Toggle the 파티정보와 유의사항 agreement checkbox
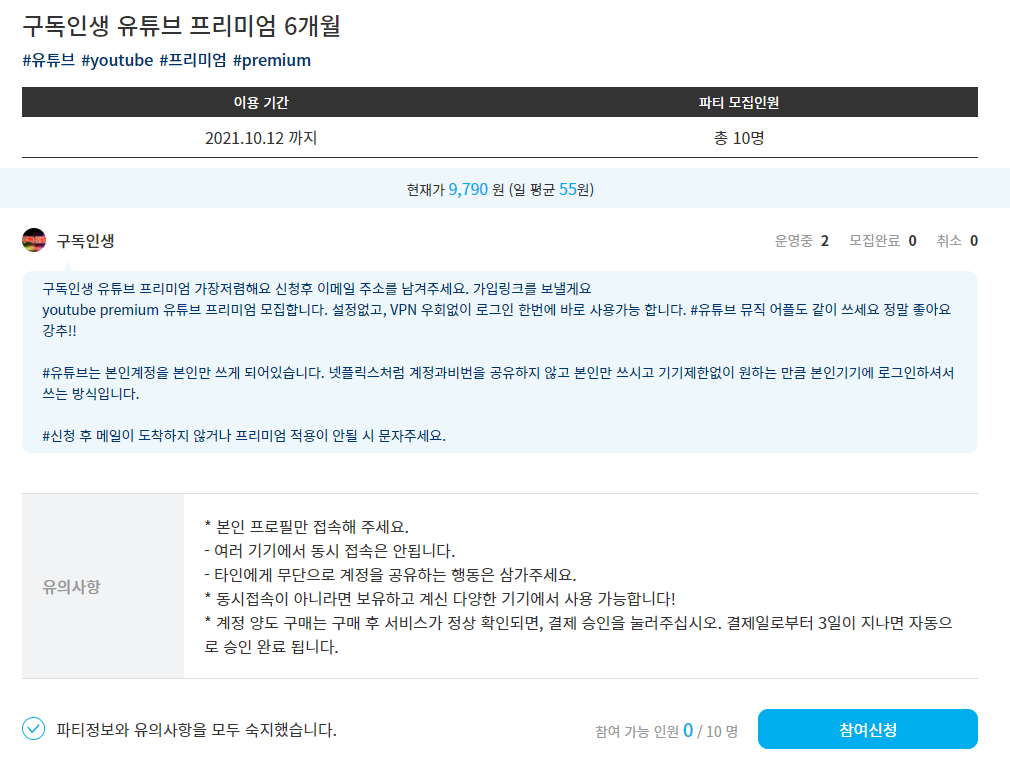The image size is (1010, 767). tap(33, 729)
